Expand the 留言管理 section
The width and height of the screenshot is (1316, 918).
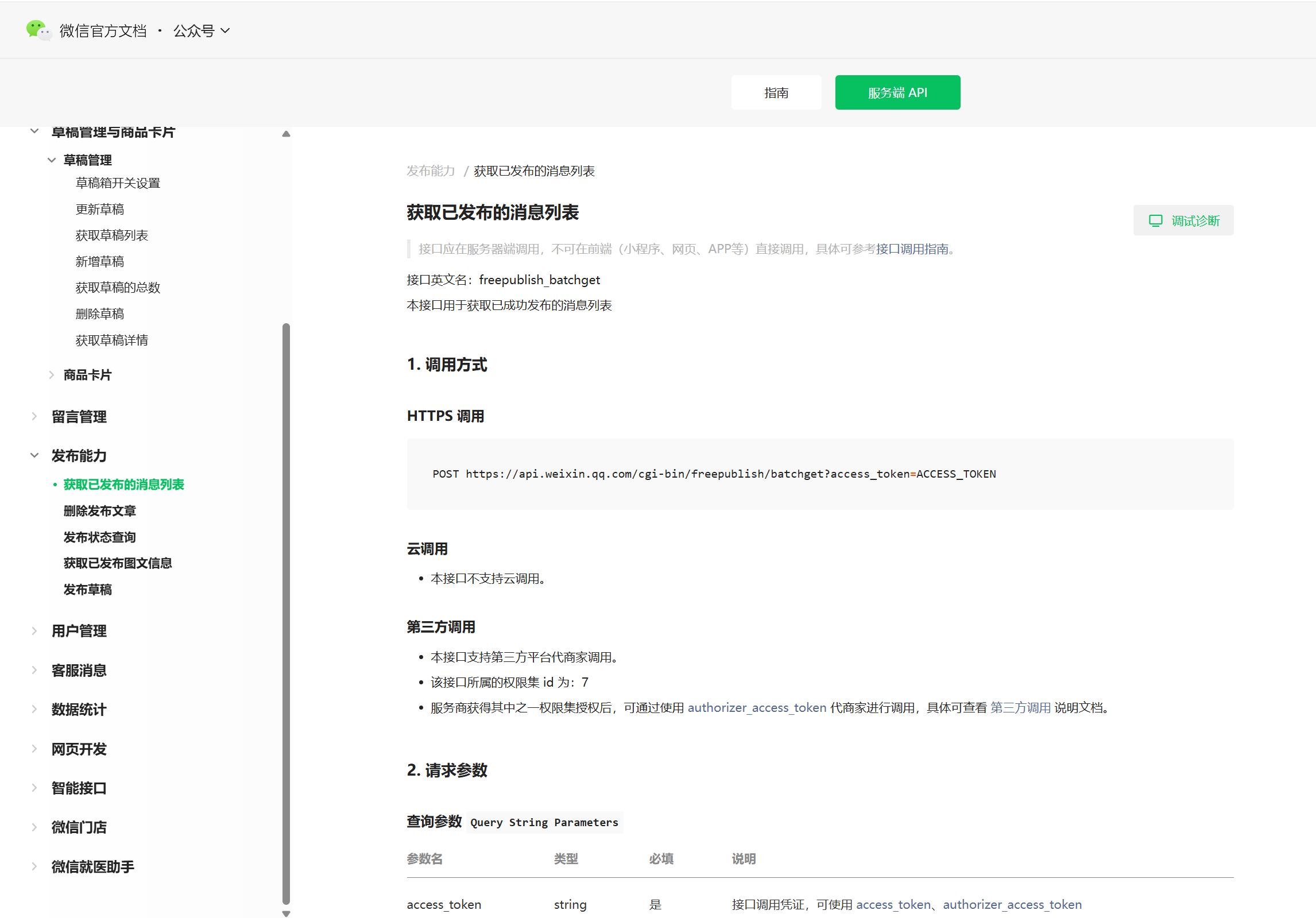(x=34, y=416)
